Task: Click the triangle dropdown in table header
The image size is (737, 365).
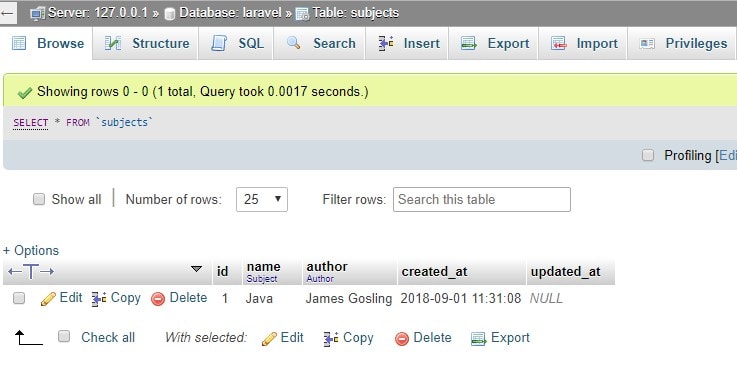Action: tap(196, 269)
